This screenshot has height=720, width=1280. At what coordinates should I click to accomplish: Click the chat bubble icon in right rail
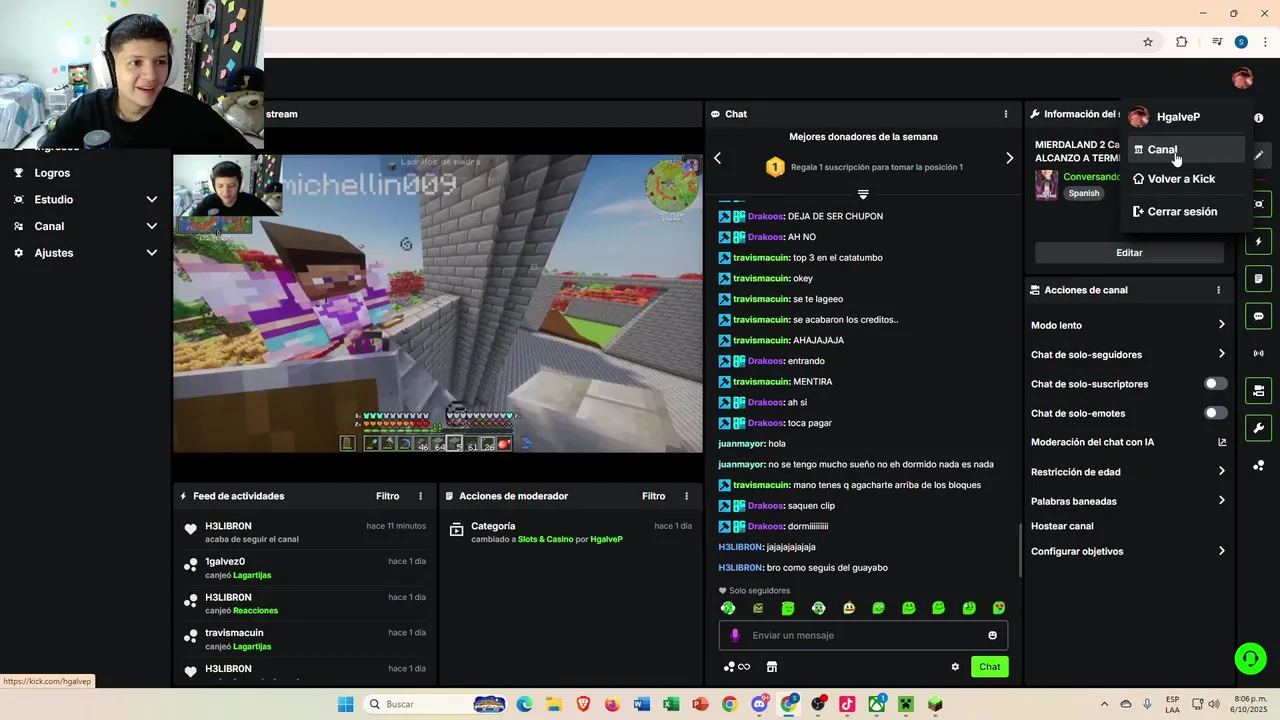(x=1258, y=316)
